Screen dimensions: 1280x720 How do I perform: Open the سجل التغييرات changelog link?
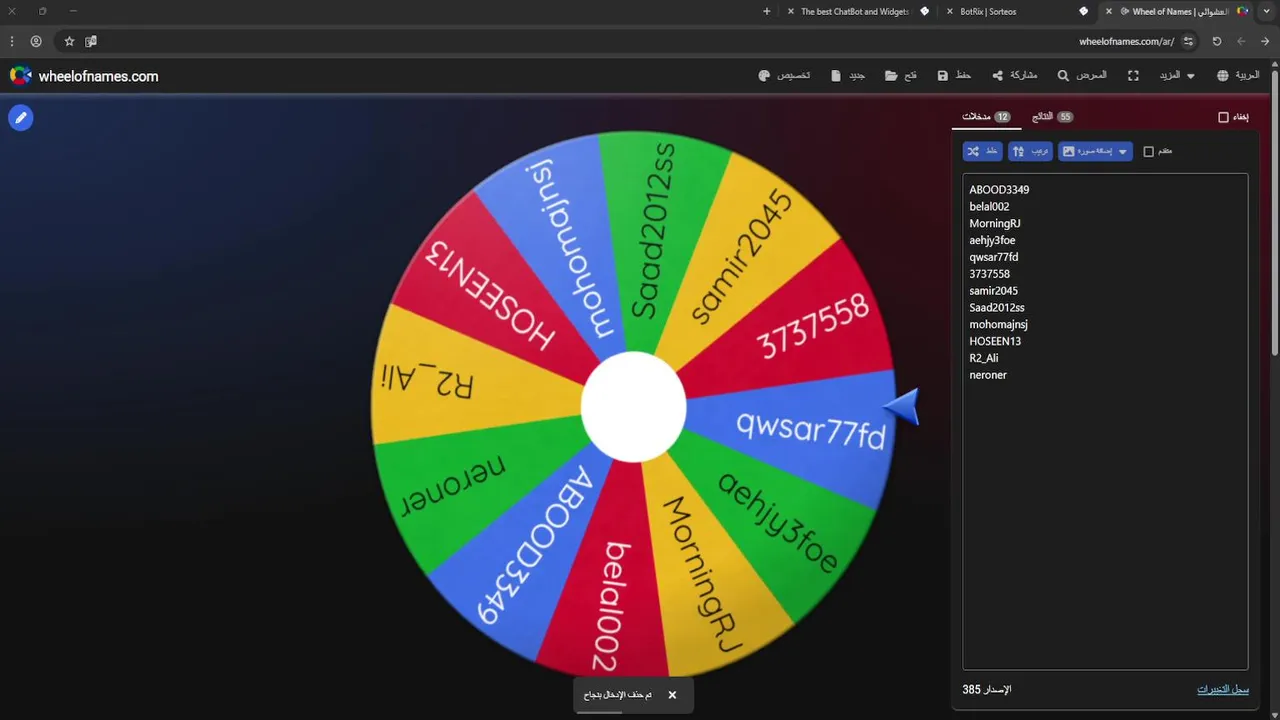1223,690
